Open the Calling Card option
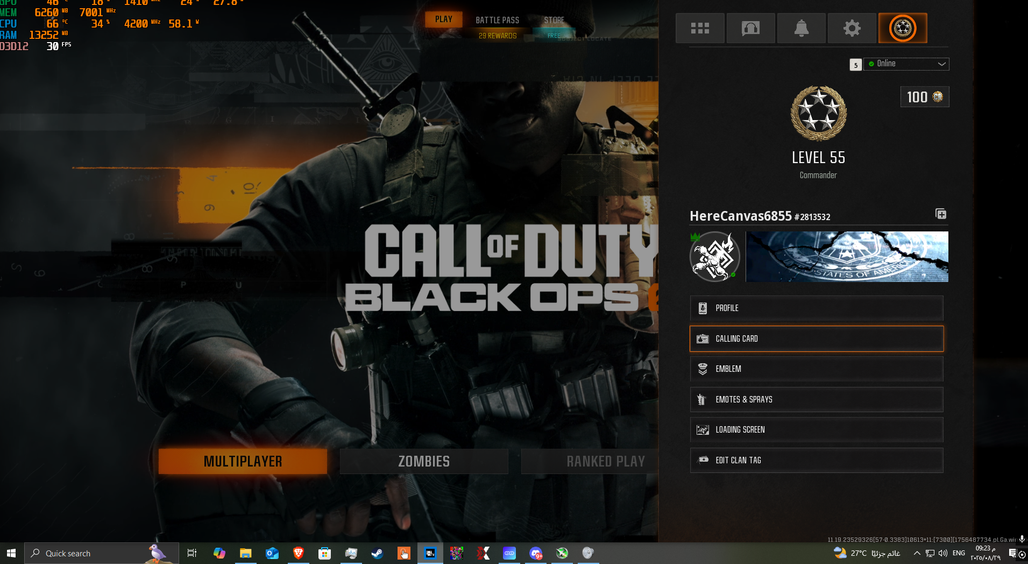This screenshot has width=1028, height=564. click(816, 338)
